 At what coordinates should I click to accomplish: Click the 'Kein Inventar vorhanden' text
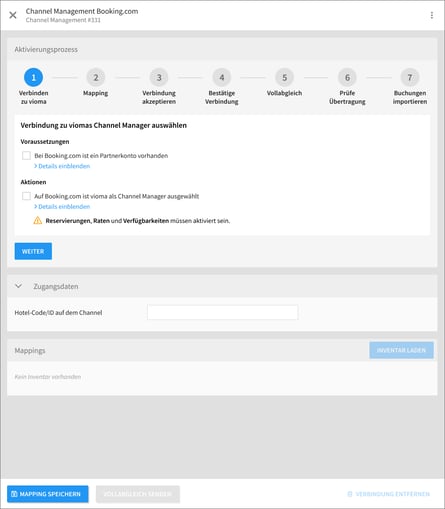(48, 377)
